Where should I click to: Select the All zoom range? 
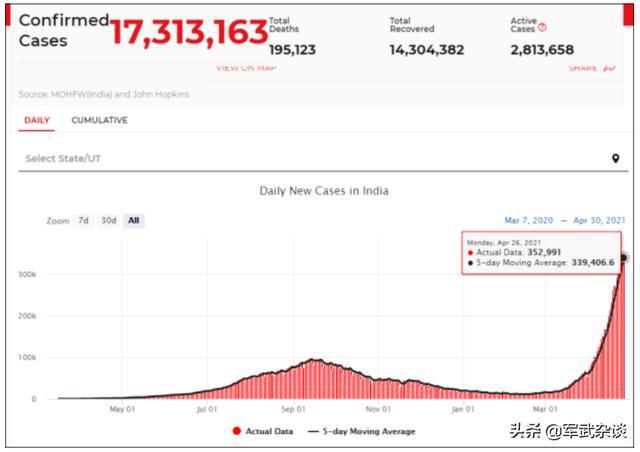(x=133, y=221)
